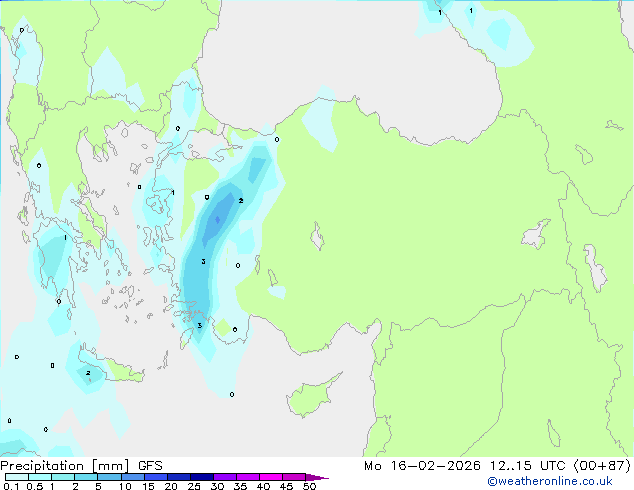Click the '0.5' legend scale label
Image resolution: width=634 pixels, height=490 pixels.
tap(34, 486)
